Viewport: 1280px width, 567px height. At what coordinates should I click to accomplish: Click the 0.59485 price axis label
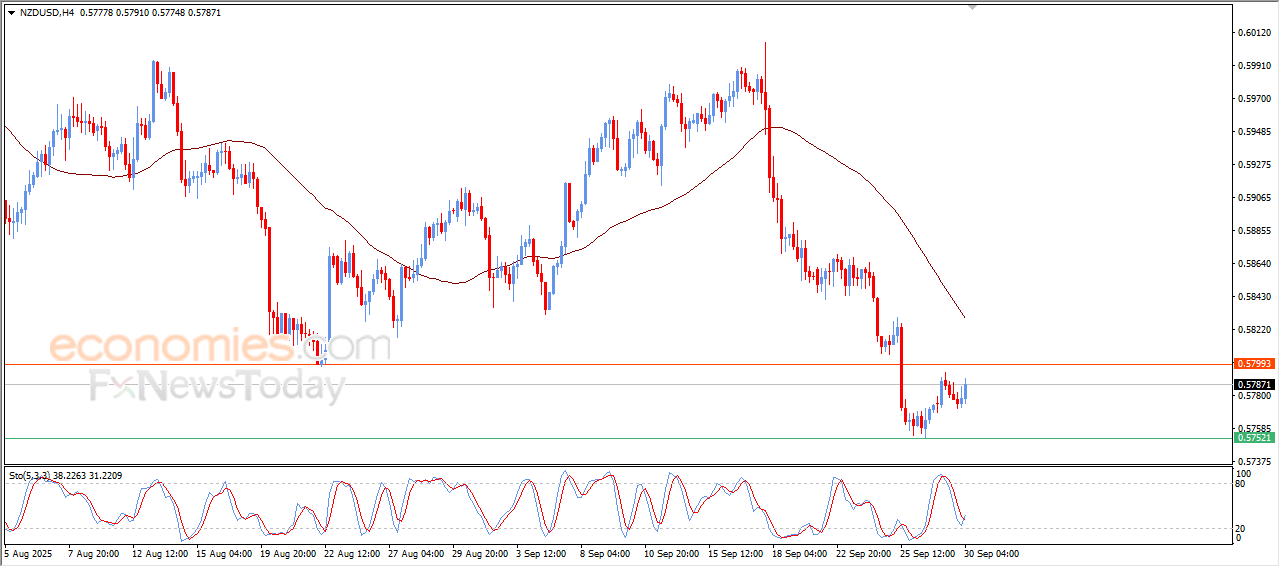point(1254,132)
